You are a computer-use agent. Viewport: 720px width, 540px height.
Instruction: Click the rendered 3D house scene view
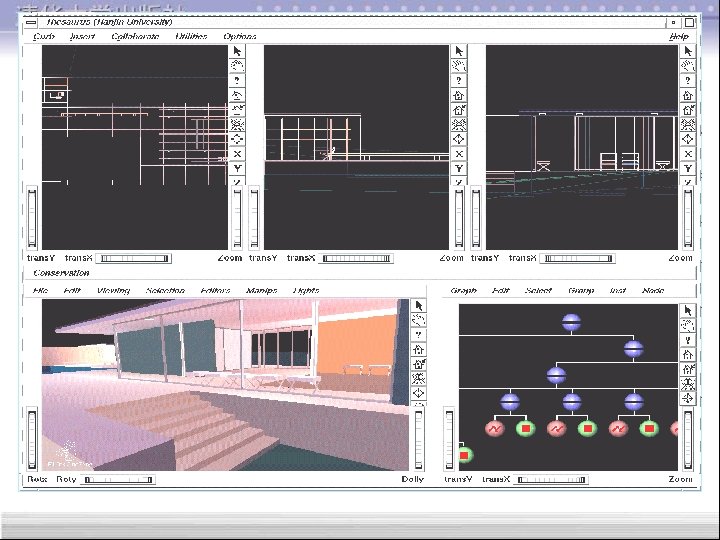225,385
